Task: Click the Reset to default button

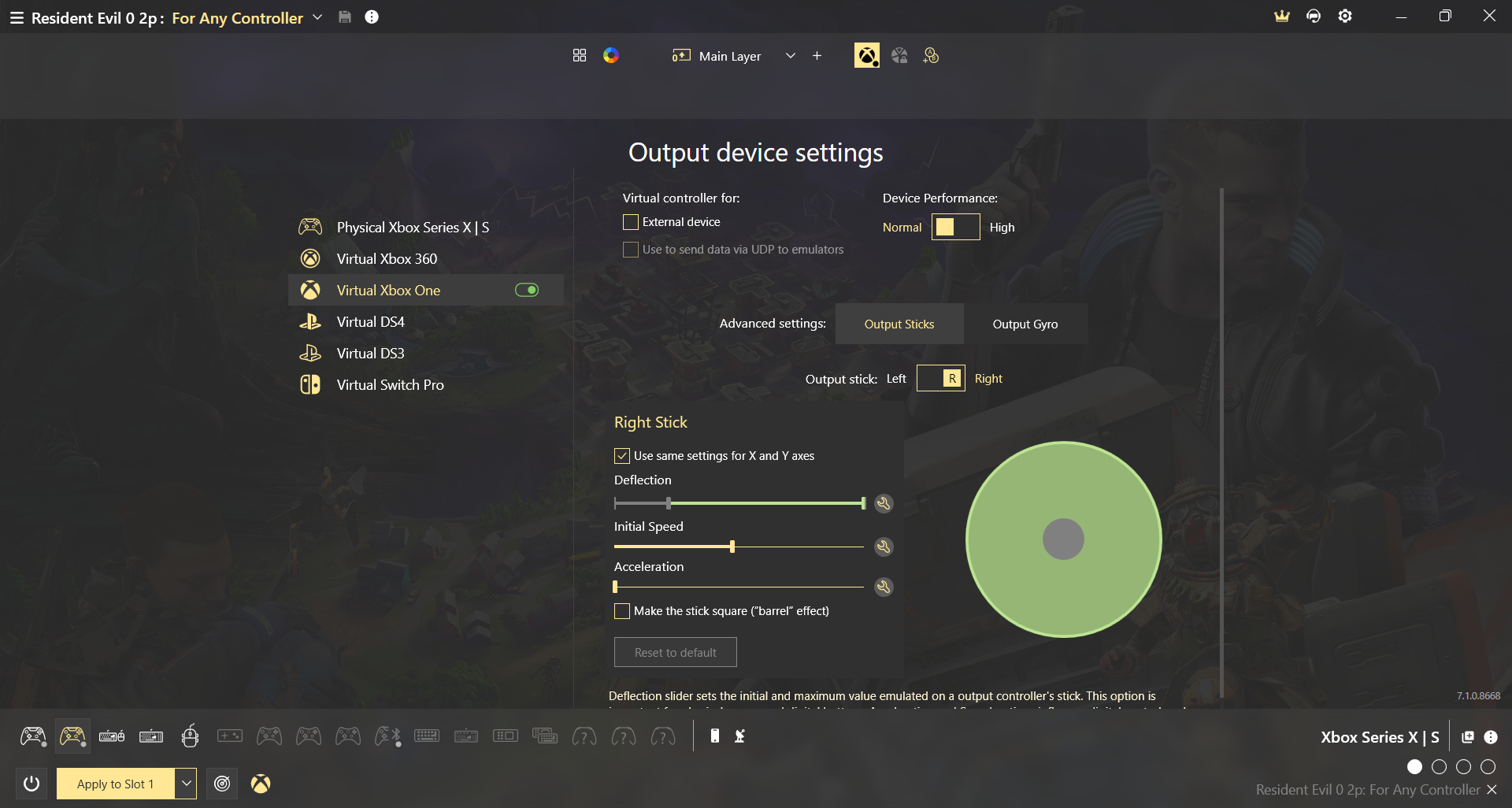Action: pyautogui.click(x=676, y=652)
